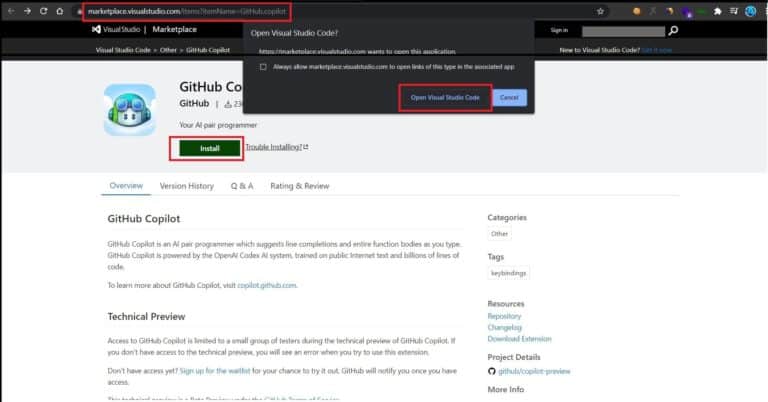Open the media control playlist icon
The image size is (768, 402).
pyautogui.click(x=734, y=11)
